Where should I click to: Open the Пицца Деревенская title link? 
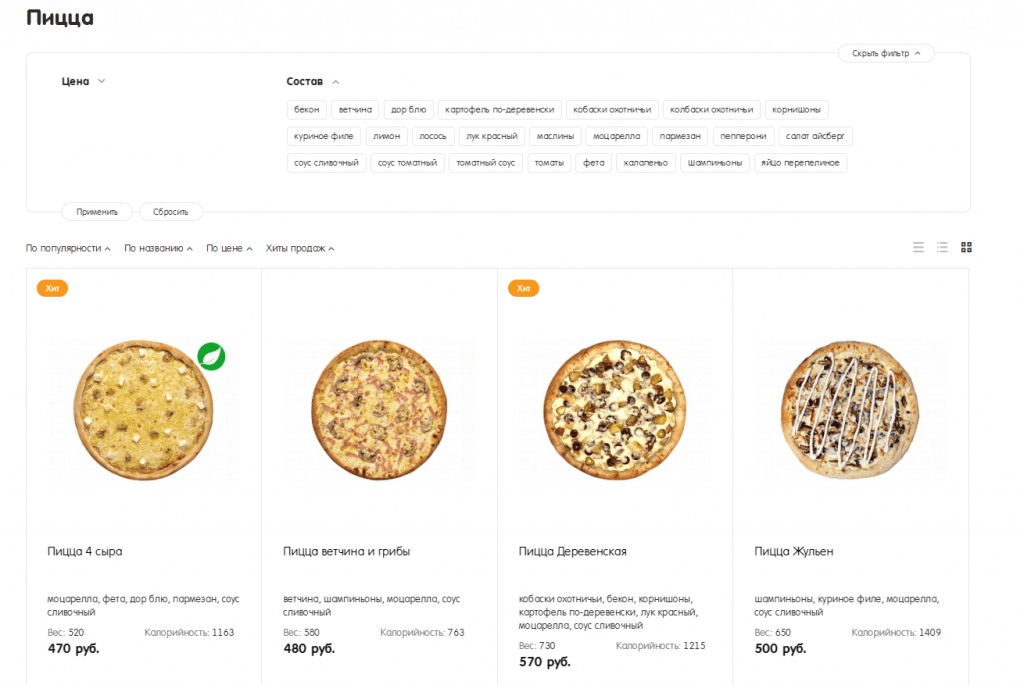[573, 551]
